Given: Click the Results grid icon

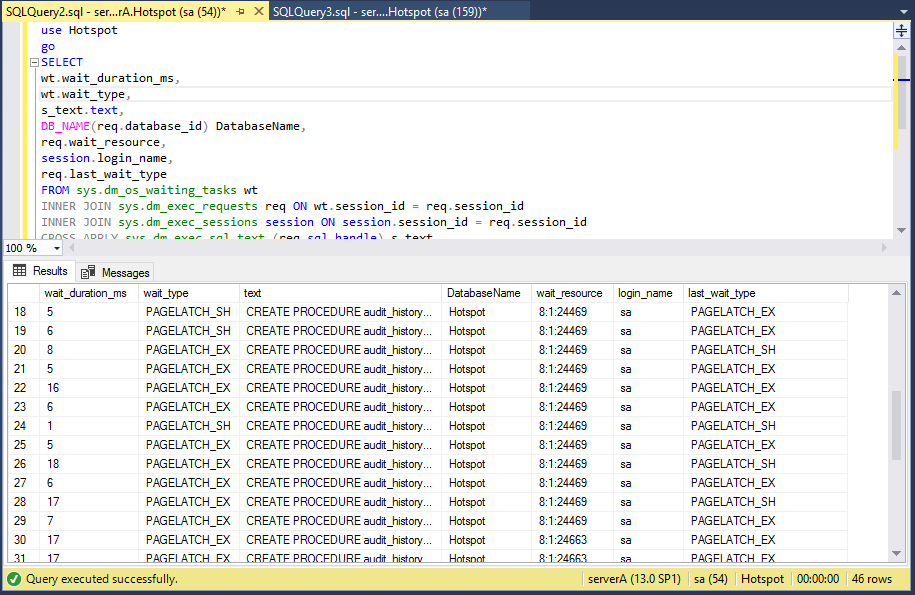Looking at the screenshot, I should (x=20, y=271).
